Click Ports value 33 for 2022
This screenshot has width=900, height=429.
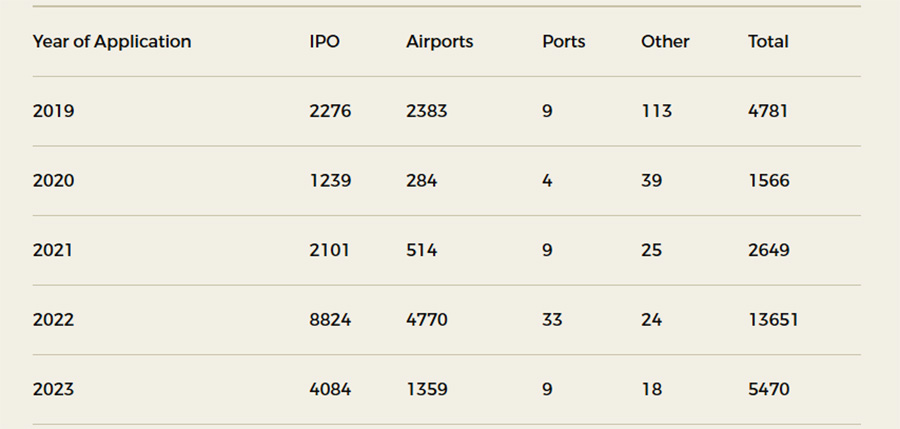(x=552, y=320)
